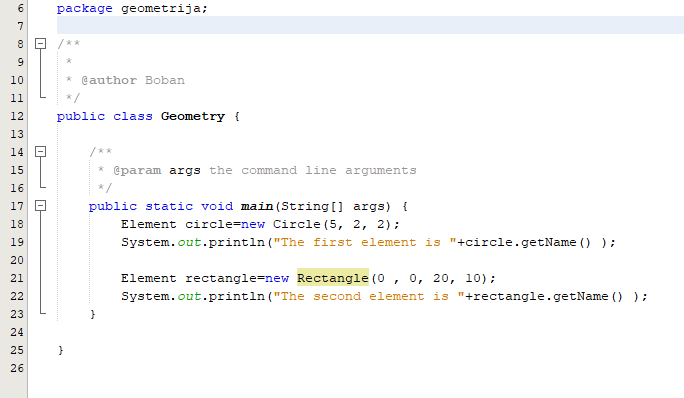
Task: Click the 'new' keyword on line 21
Action: pos(277,278)
